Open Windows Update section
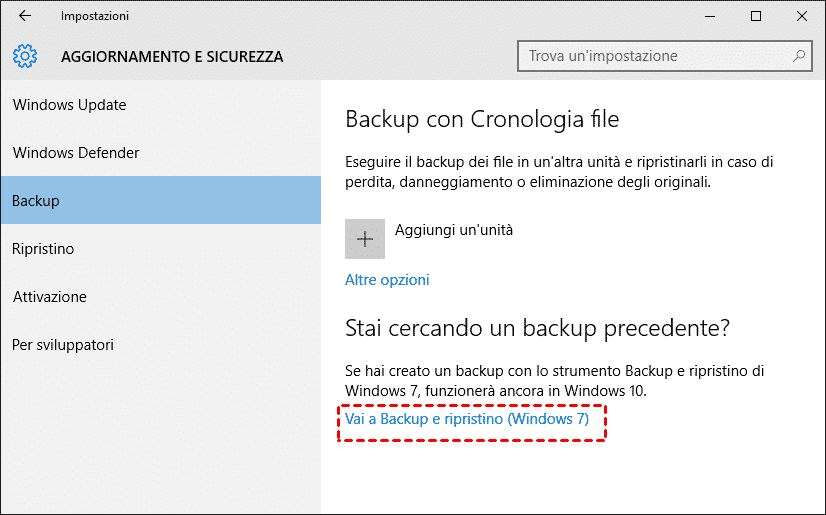The height and width of the screenshot is (515, 826). 69,105
